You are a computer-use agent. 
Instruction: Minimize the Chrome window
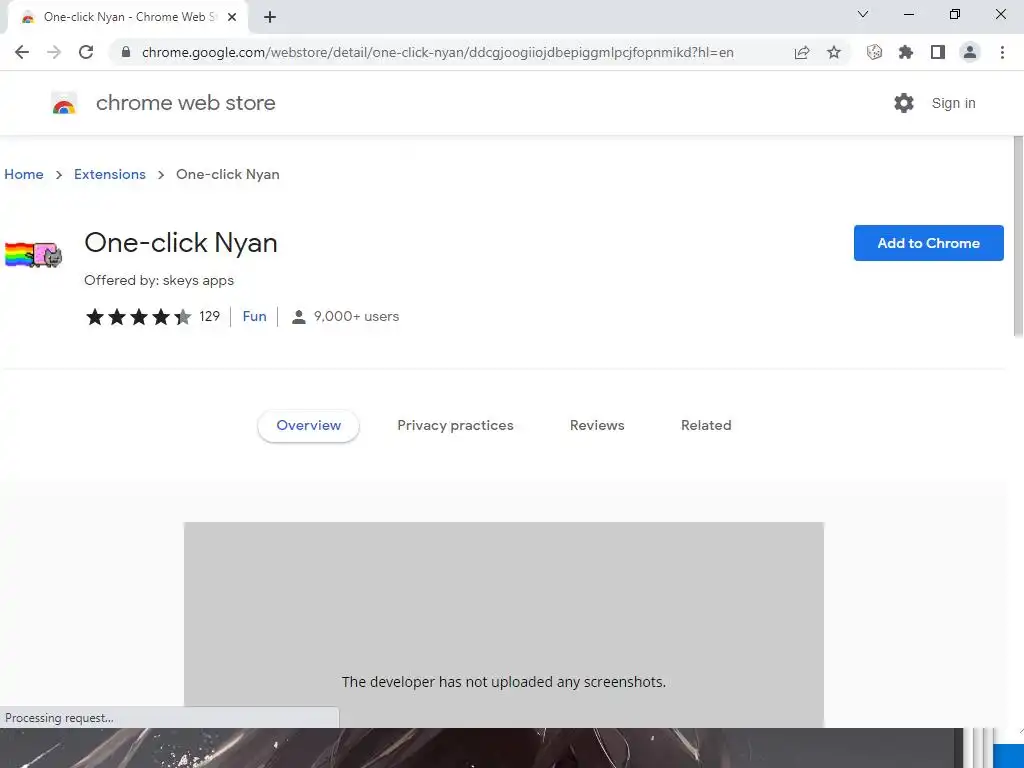(908, 14)
